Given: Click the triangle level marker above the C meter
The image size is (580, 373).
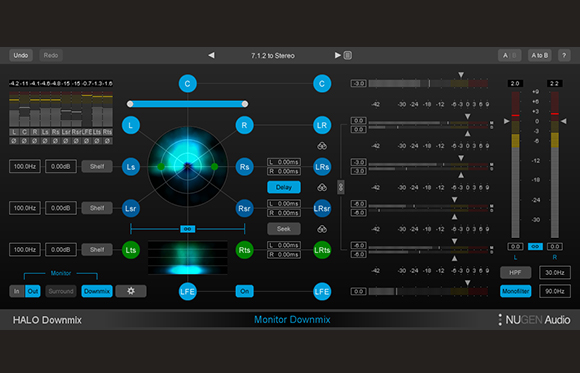Looking at the screenshot, I should tap(461, 75).
